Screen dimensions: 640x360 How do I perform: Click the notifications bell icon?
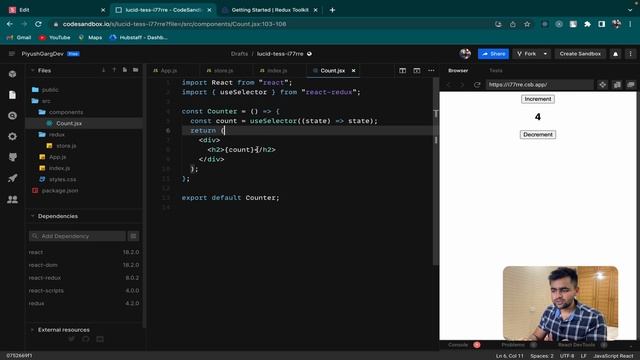616,54
